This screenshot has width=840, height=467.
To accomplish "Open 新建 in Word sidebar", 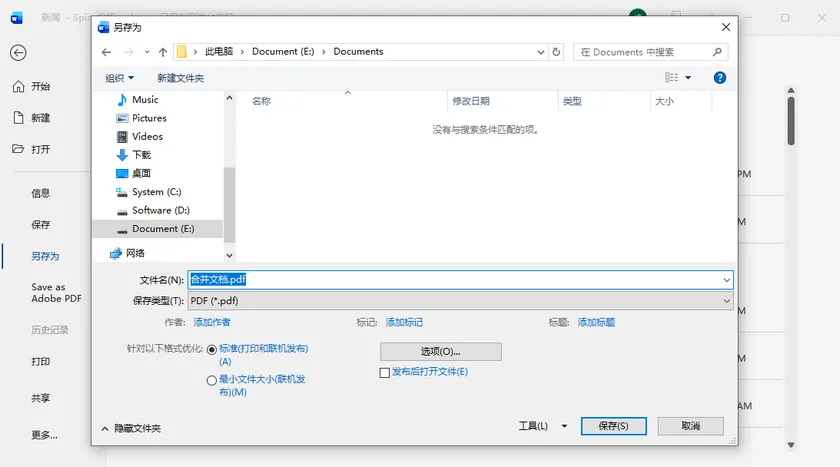I will 32,118.
